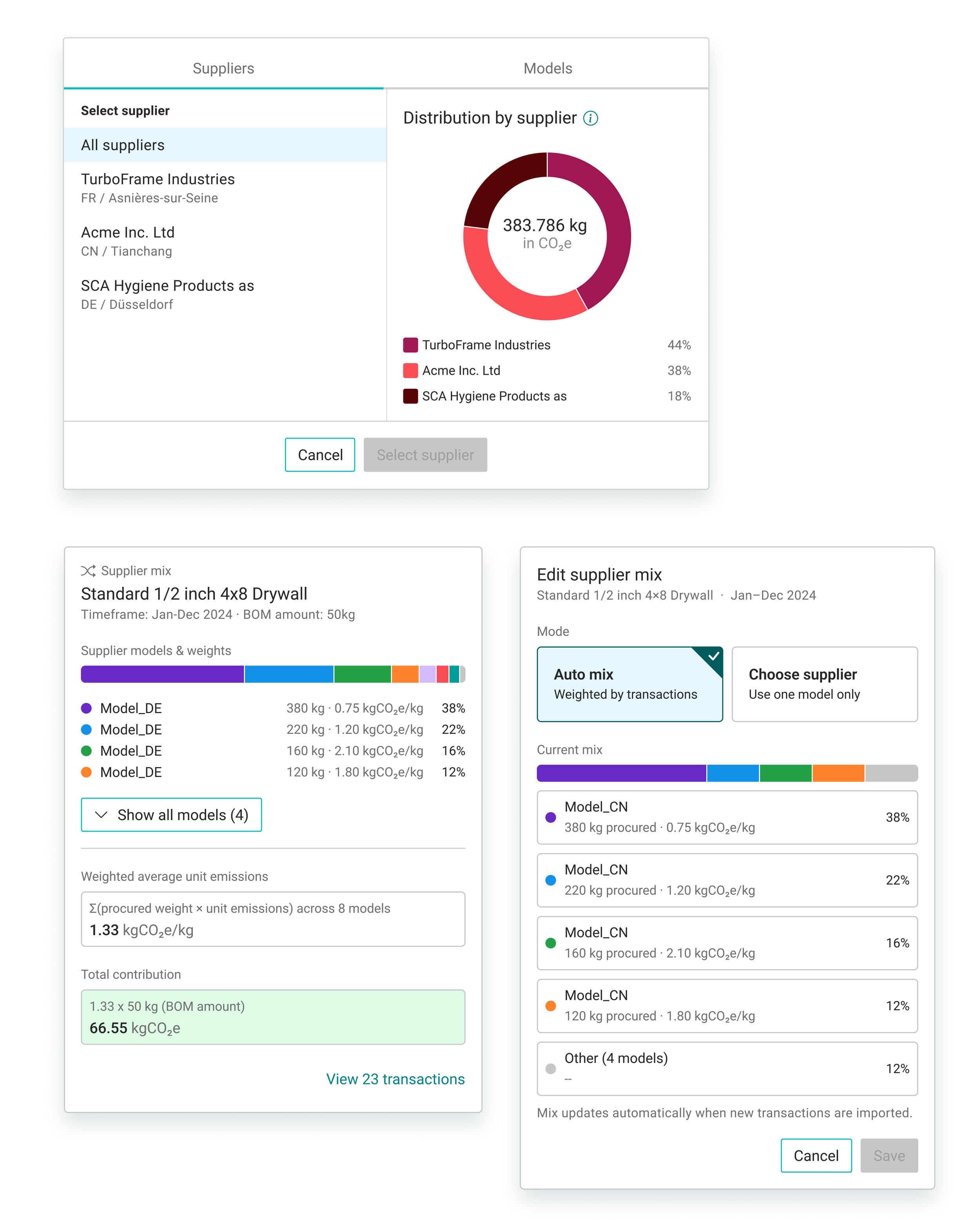Click the purple dot next to Model_CN 38%
This screenshot has height=1228, width=980.
[550, 817]
